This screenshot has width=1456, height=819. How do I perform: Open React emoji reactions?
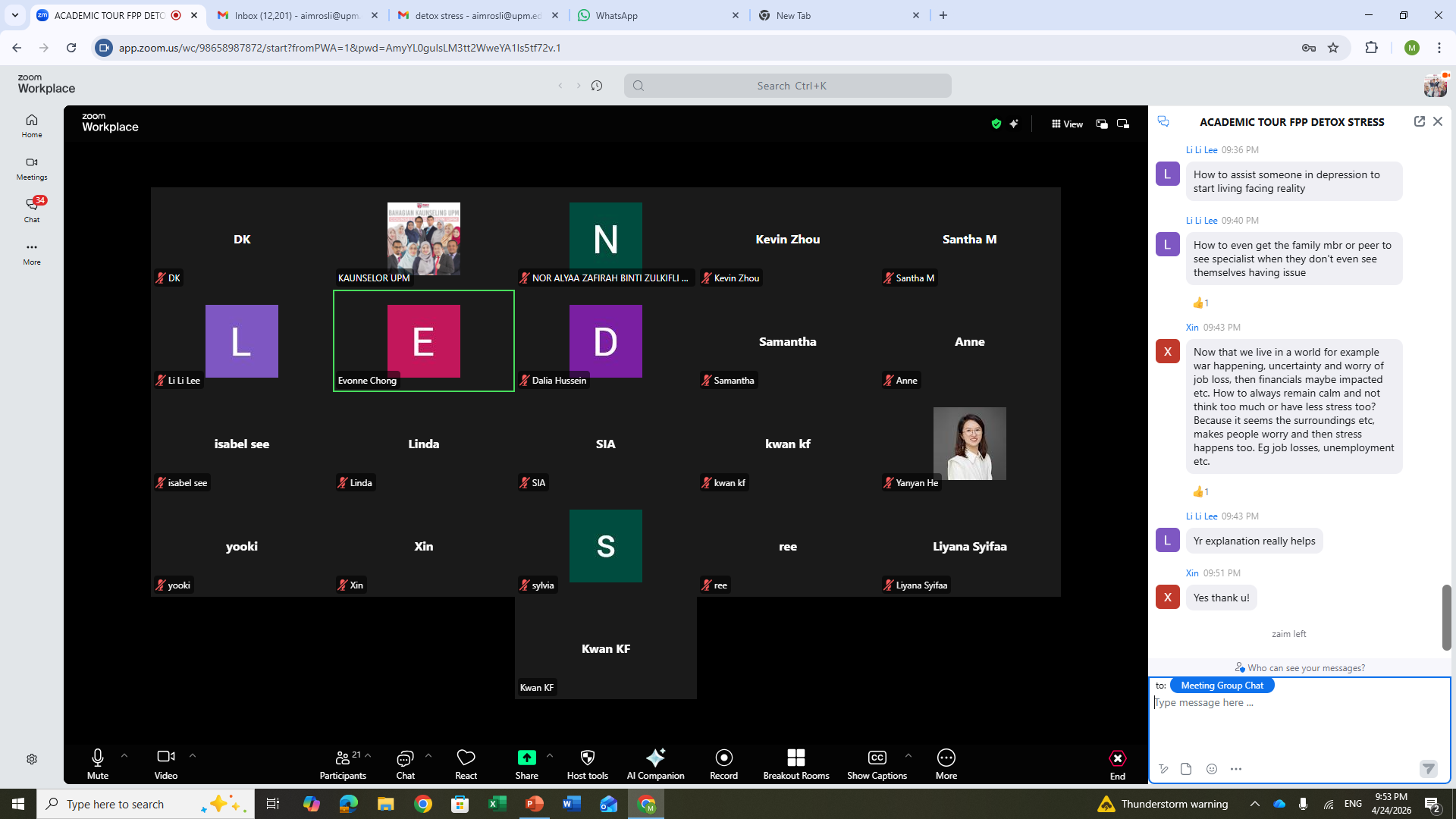click(466, 764)
